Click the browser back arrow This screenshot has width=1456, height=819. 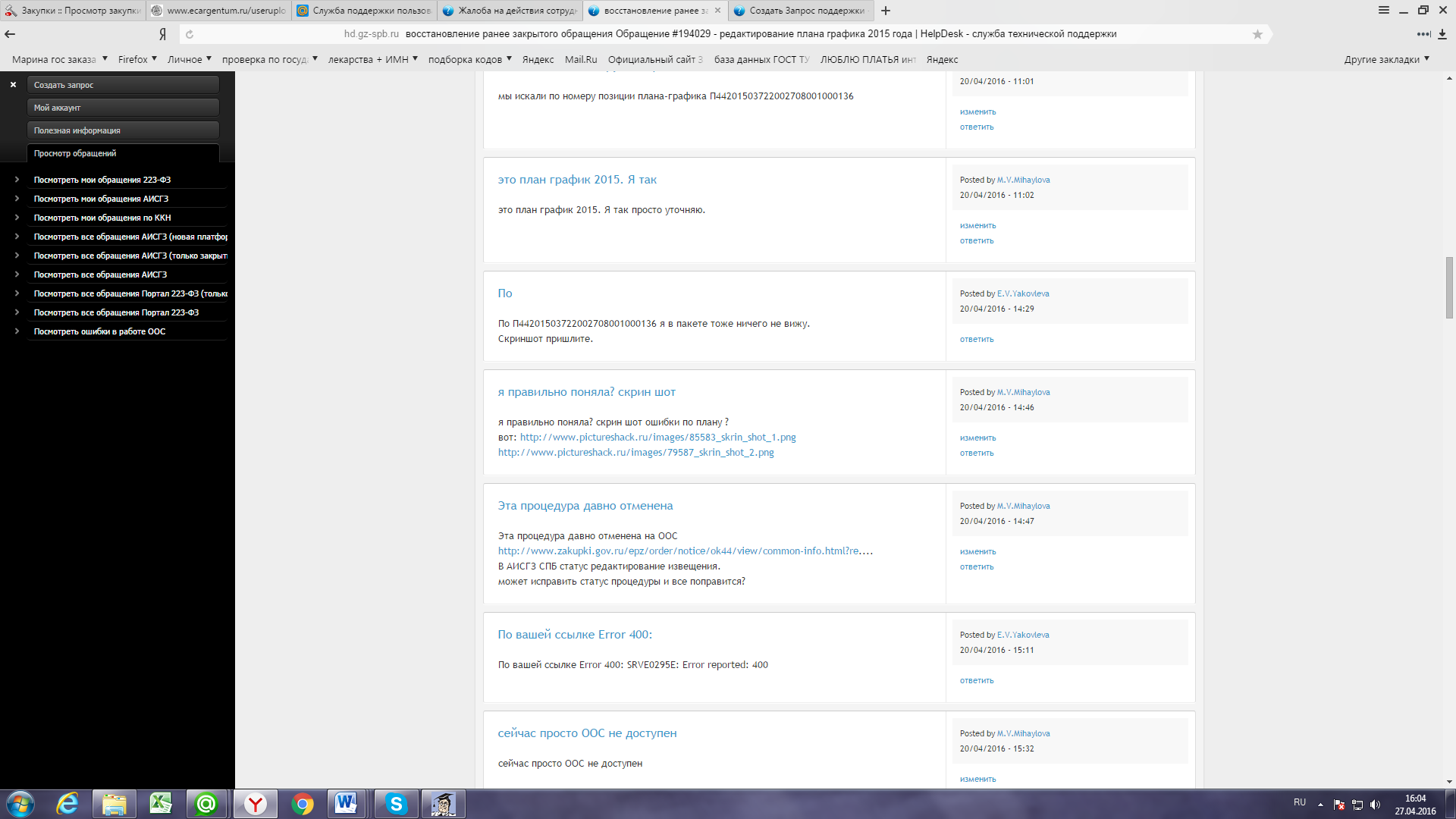10,34
